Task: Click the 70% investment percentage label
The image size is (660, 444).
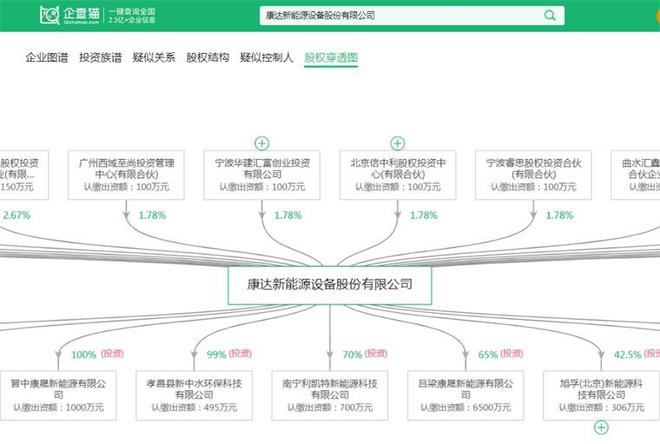Action: point(352,355)
